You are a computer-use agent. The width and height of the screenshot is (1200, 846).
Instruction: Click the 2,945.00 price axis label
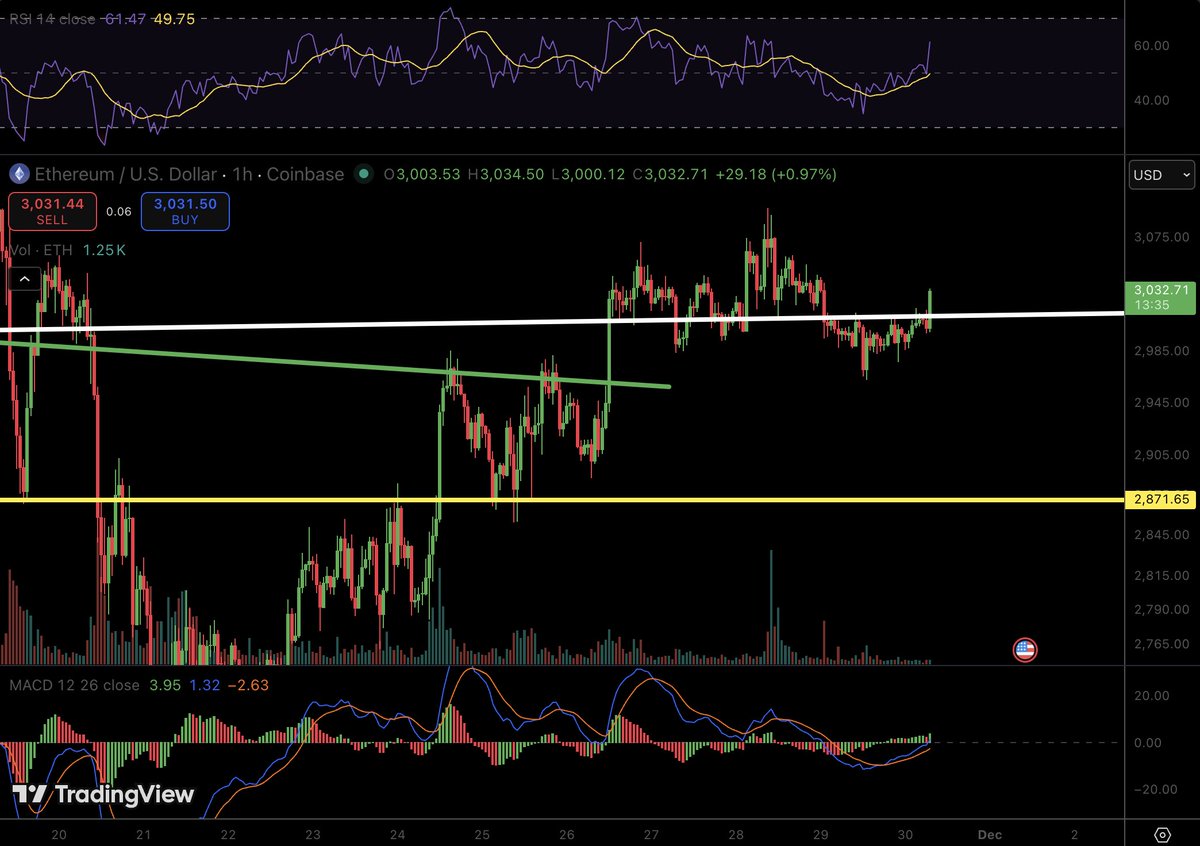[1160, 402]
